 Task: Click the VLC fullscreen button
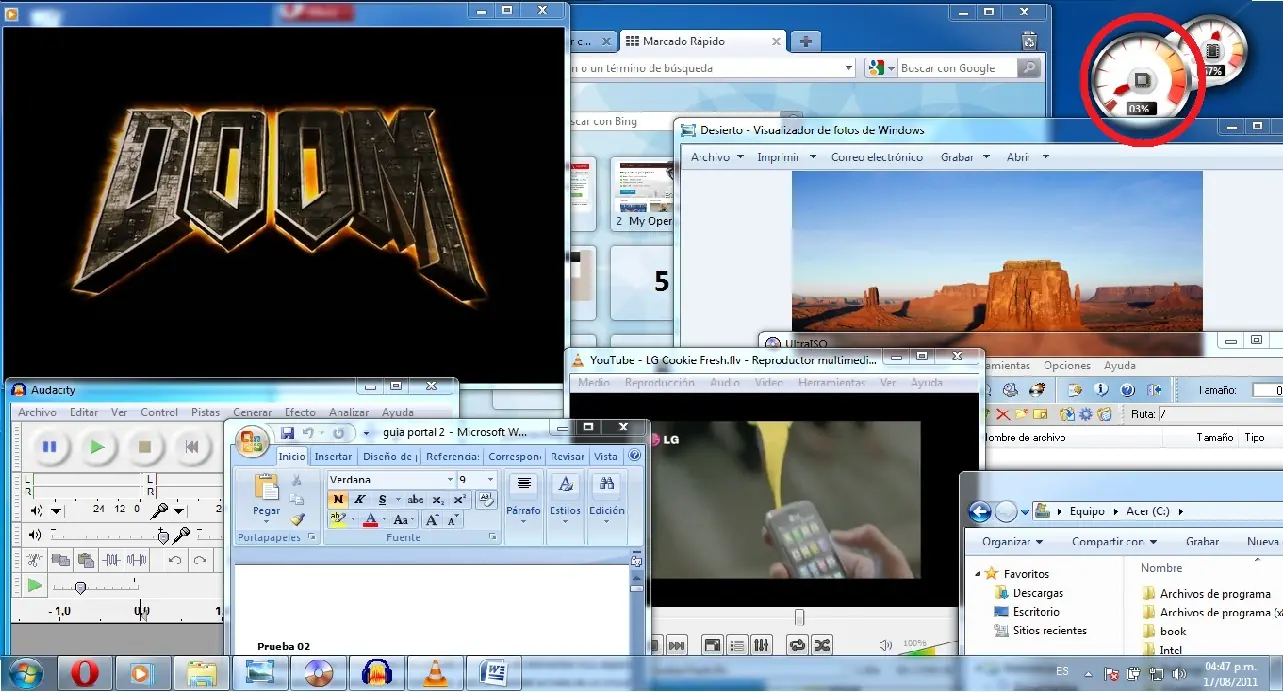point(712,645)
